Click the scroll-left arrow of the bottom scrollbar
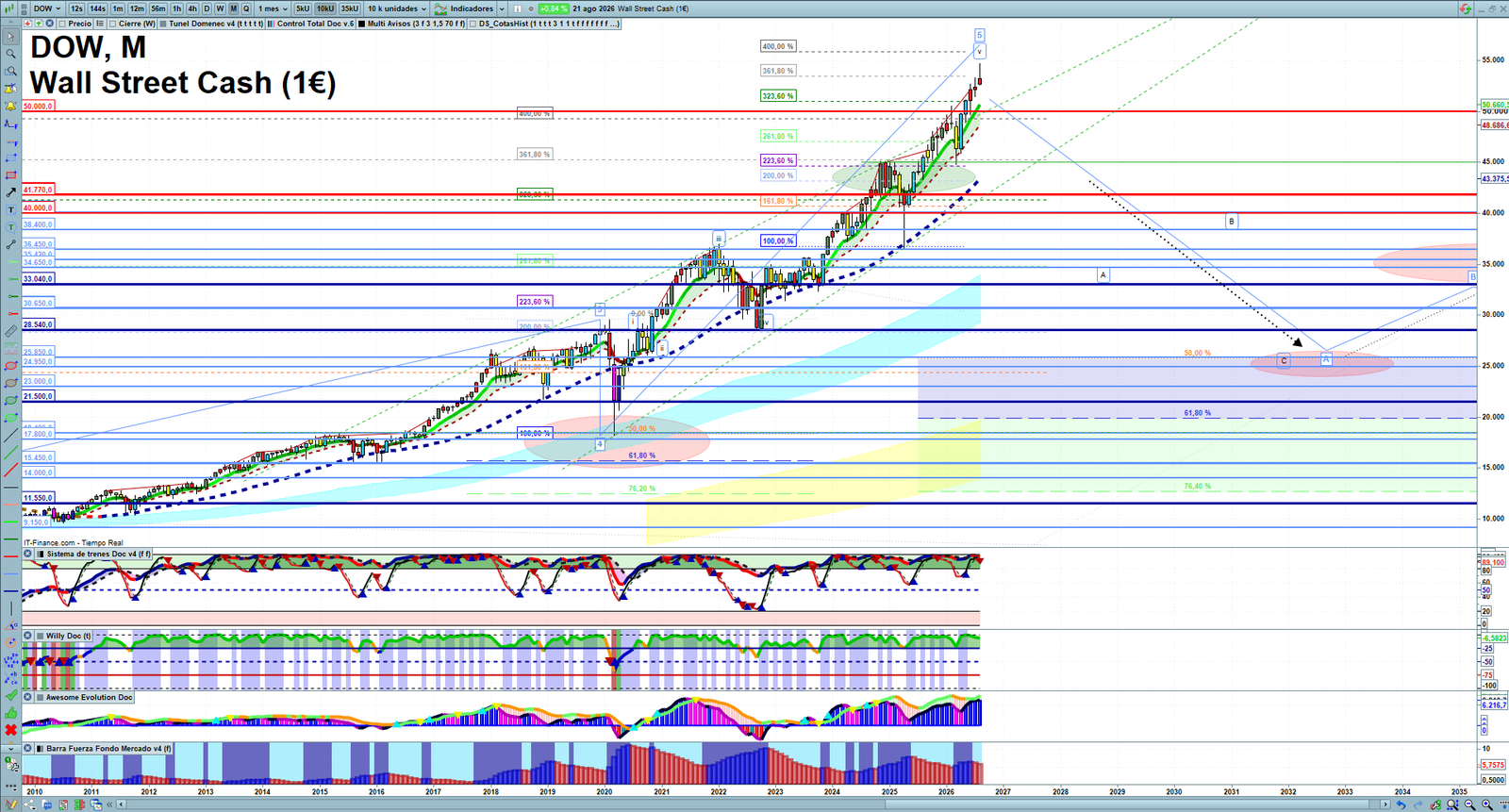 (x=121, y=804)
